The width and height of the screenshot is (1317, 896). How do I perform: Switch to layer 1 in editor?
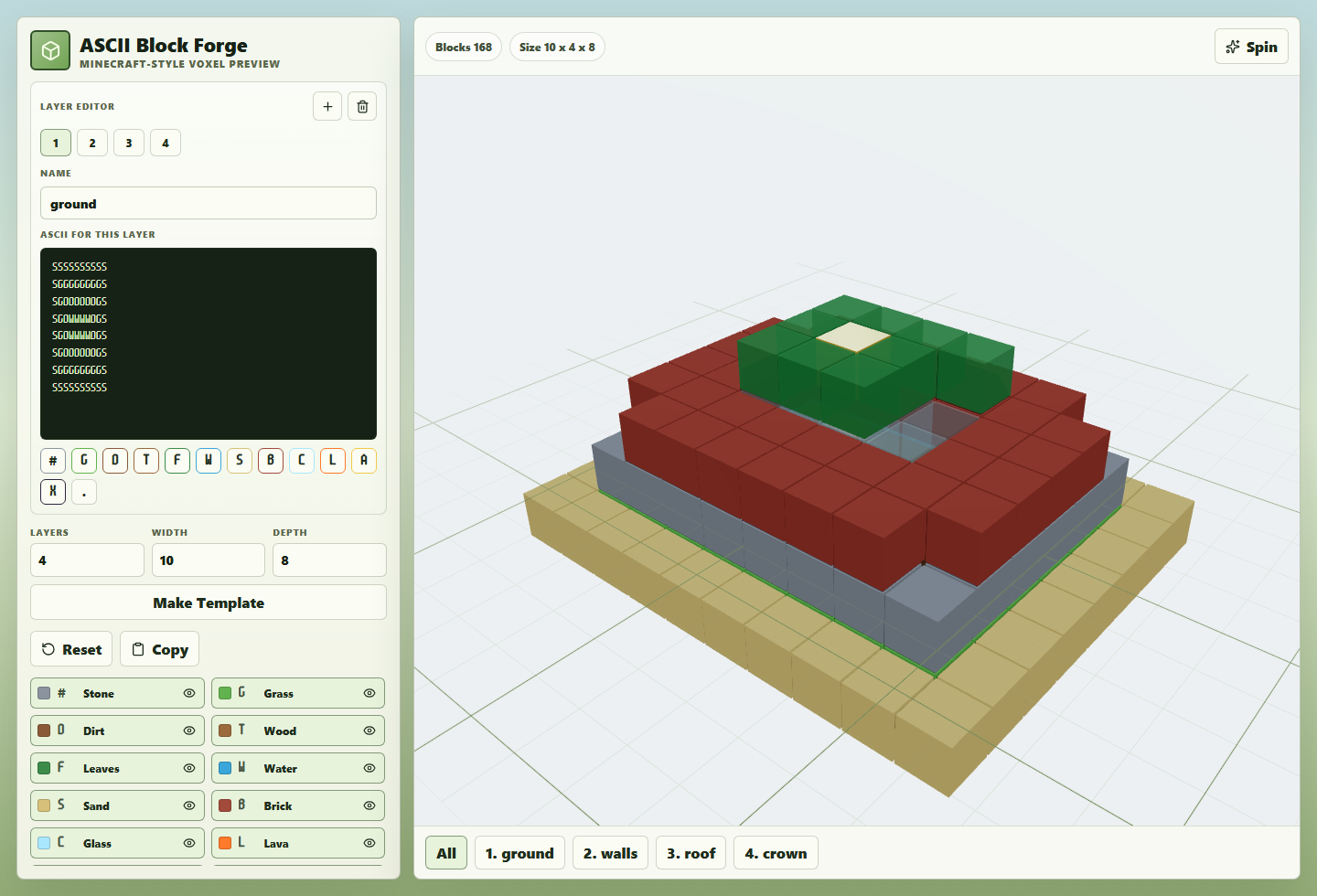56,143
